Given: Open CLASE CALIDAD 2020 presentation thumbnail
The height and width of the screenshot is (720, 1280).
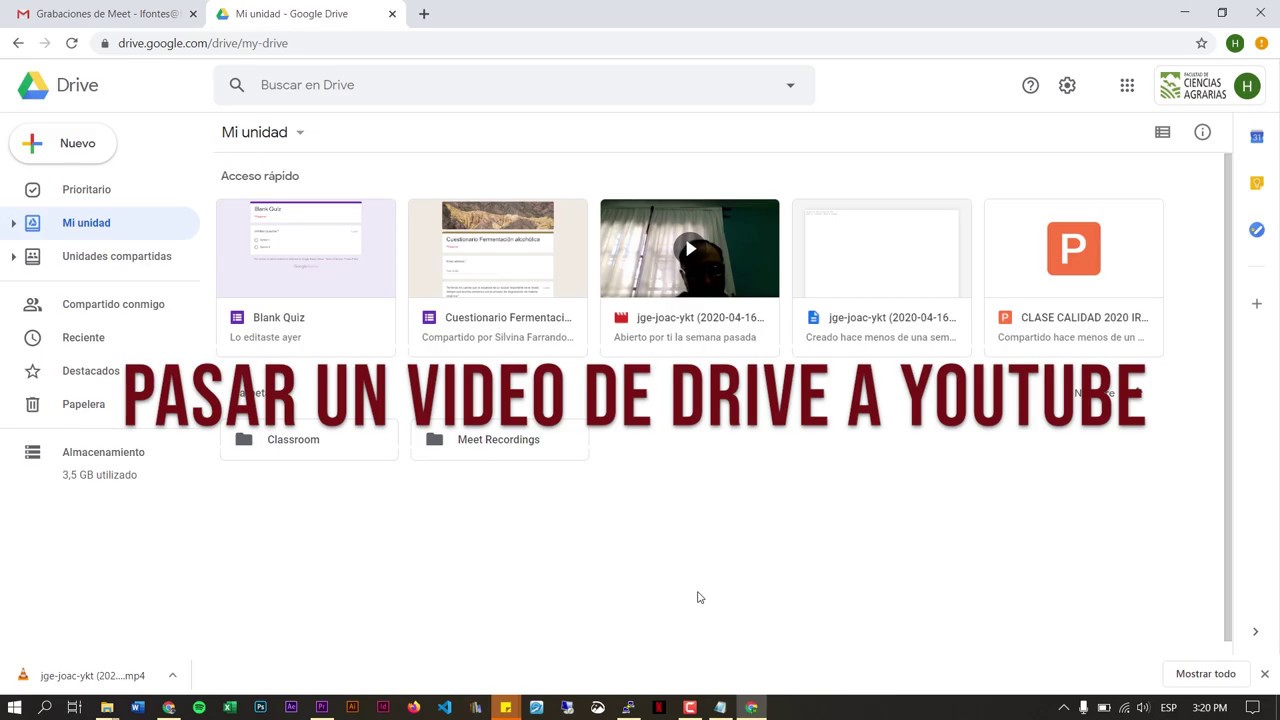Looking at the screenshot, I should (1074, 249).
